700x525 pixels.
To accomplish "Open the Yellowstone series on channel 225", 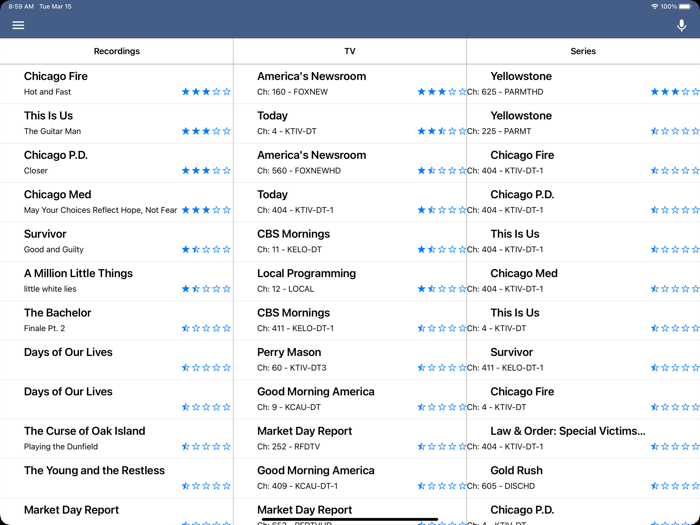I will (583, 123).
